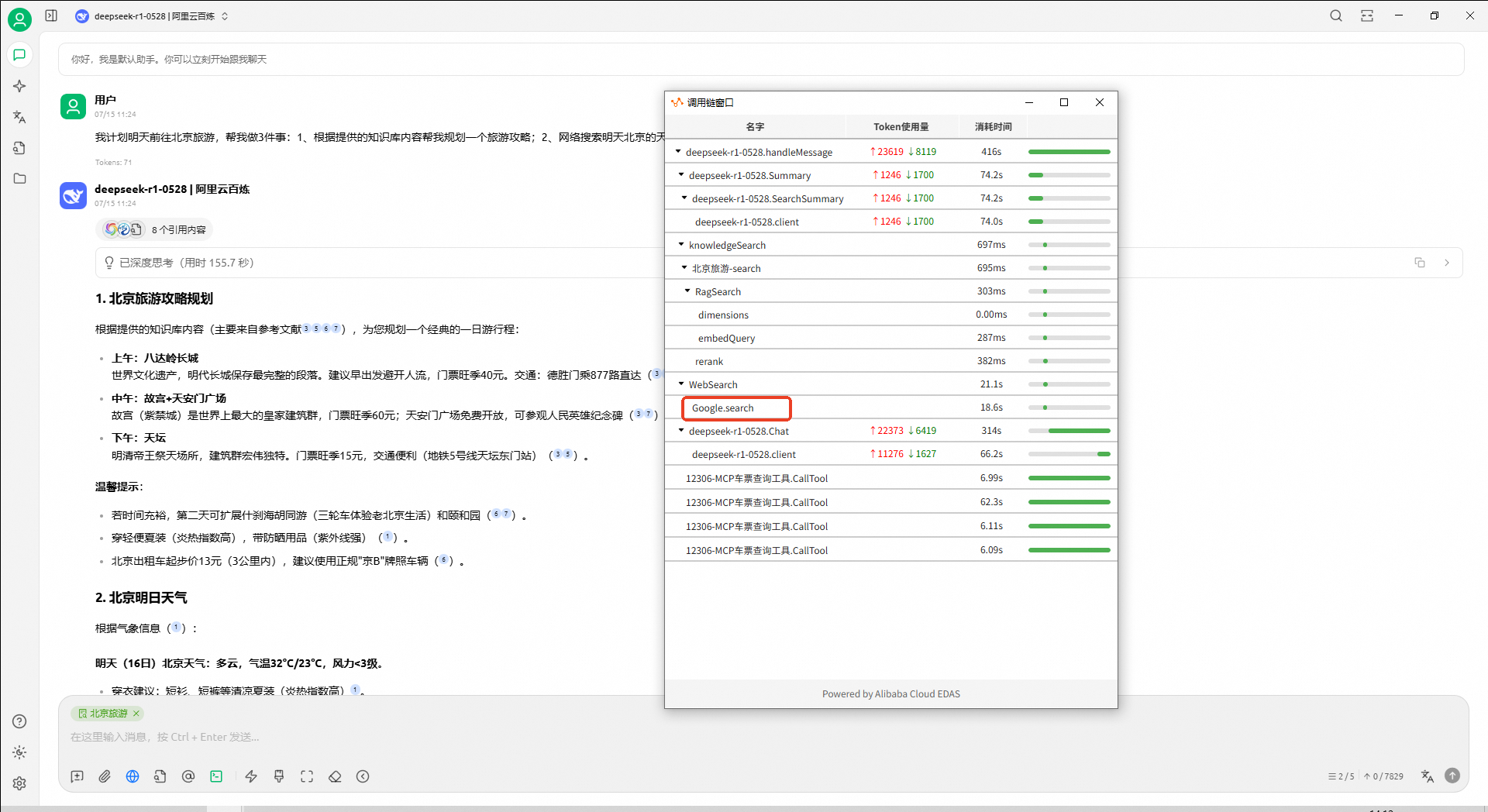Image resolution: width=1488 pixels, height=812 pixels.
Task: Select the Google.search row in trace list
Action: tap(735, 408)
